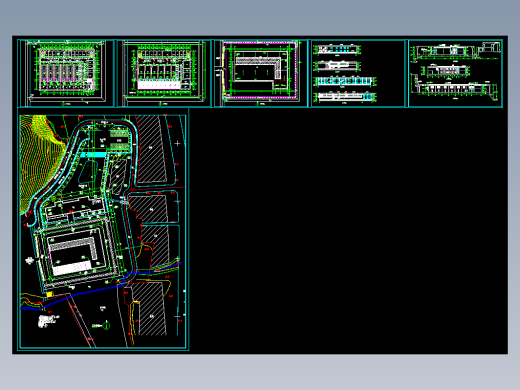Click the solid cyan rectangle in site plan
The width and height of the screenshot is (520, 390).
(93, 155)
